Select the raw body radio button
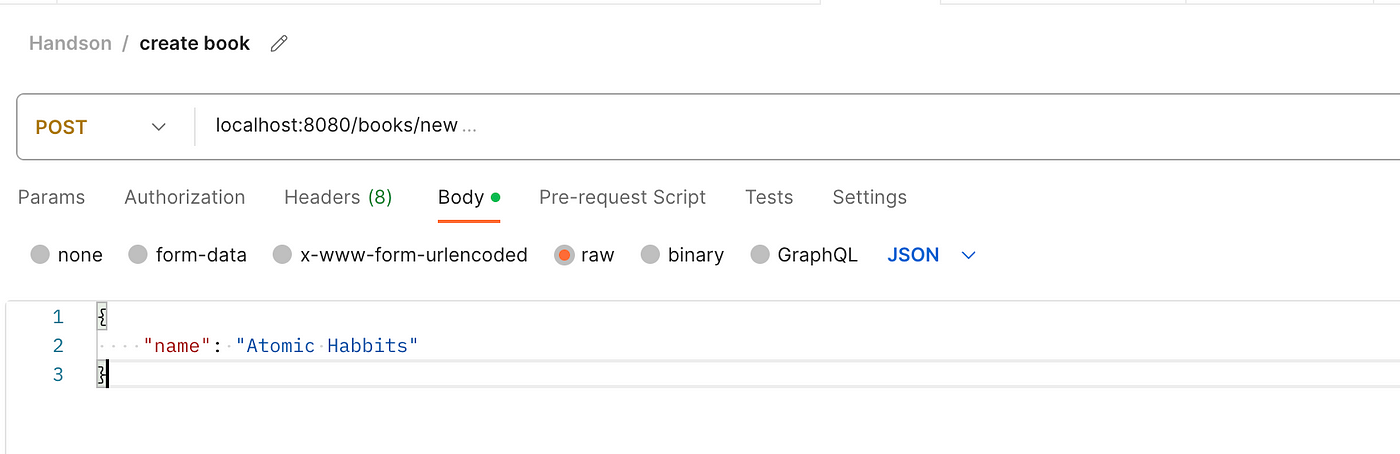 click(x=564, y=255)
